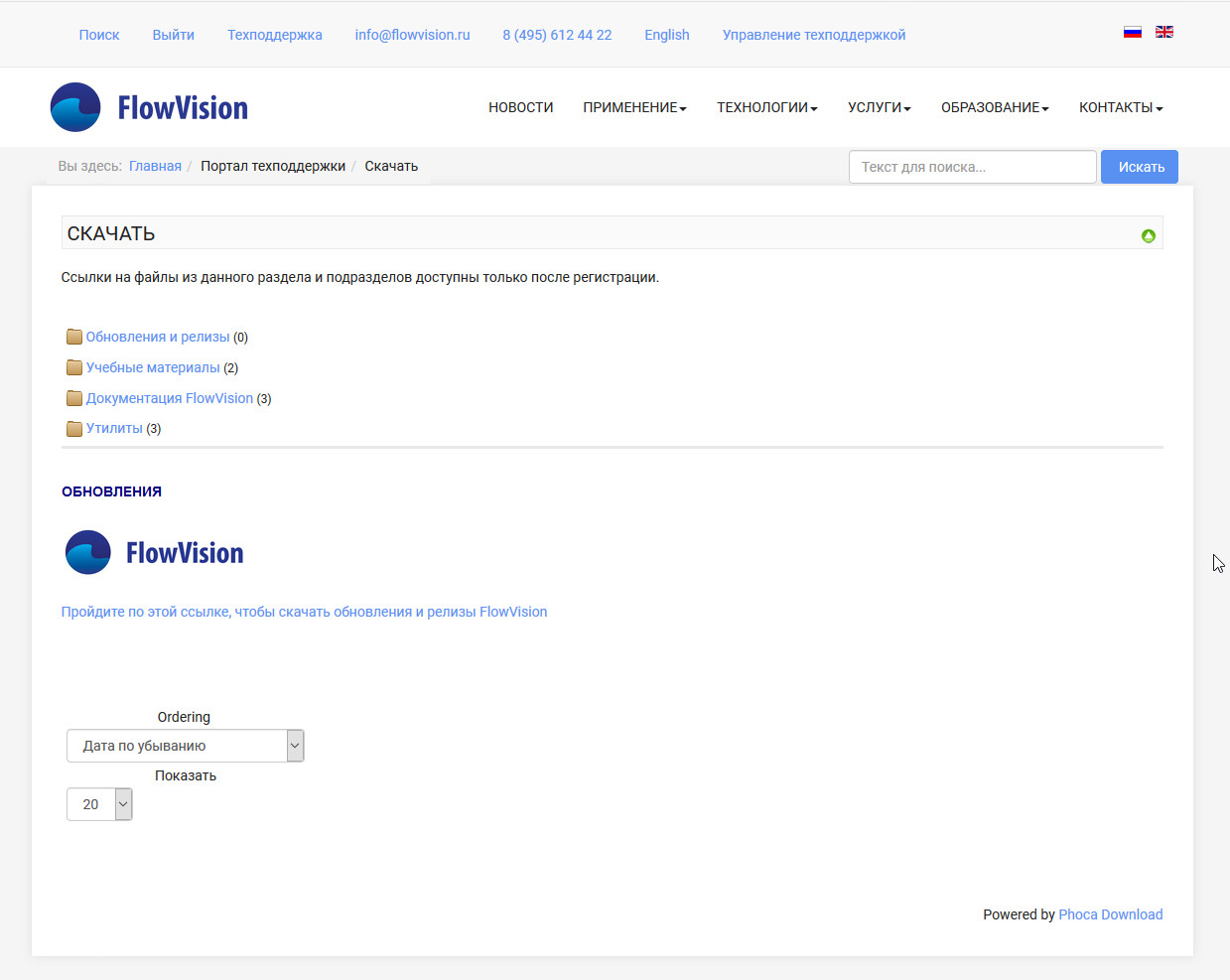1230x980 pixels.
Task: Open the УСЛУГИ dropdown menu
Action: (880, 107)
